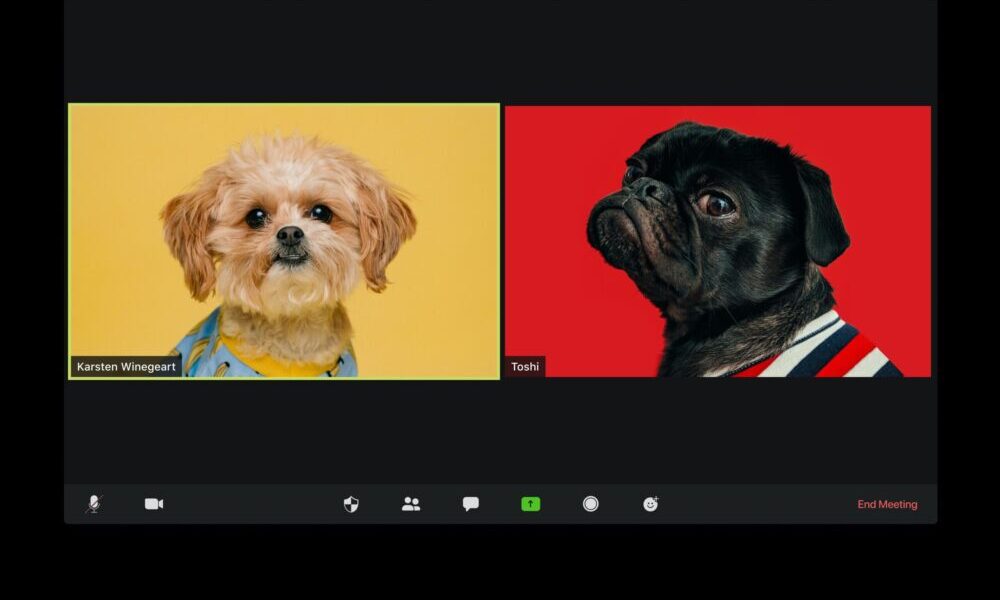Select Toshi's video tile
The width and height of the screenshot is (1000, 600).
[717, 242]
